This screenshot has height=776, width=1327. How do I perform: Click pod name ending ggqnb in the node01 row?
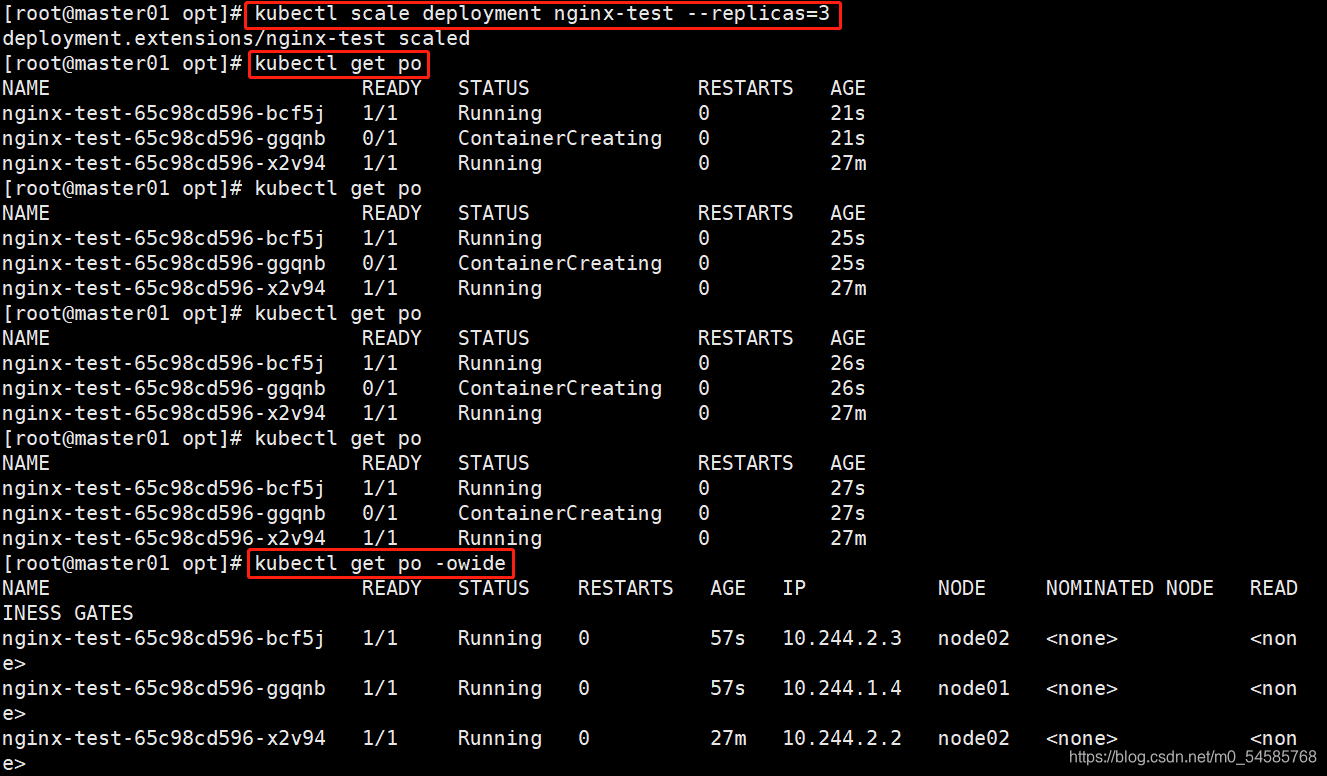(x=164, y=688)
